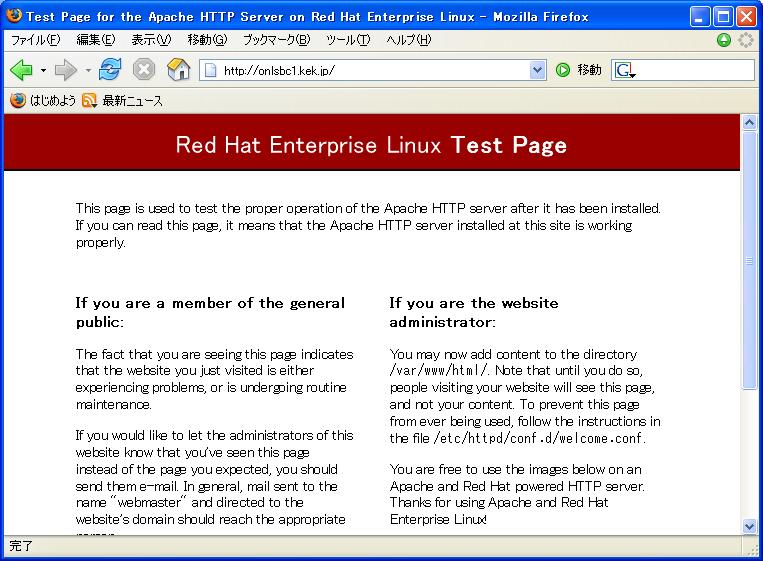Open the 編集(E) menu
Screen dimensions: 763x561
(96, 40)
